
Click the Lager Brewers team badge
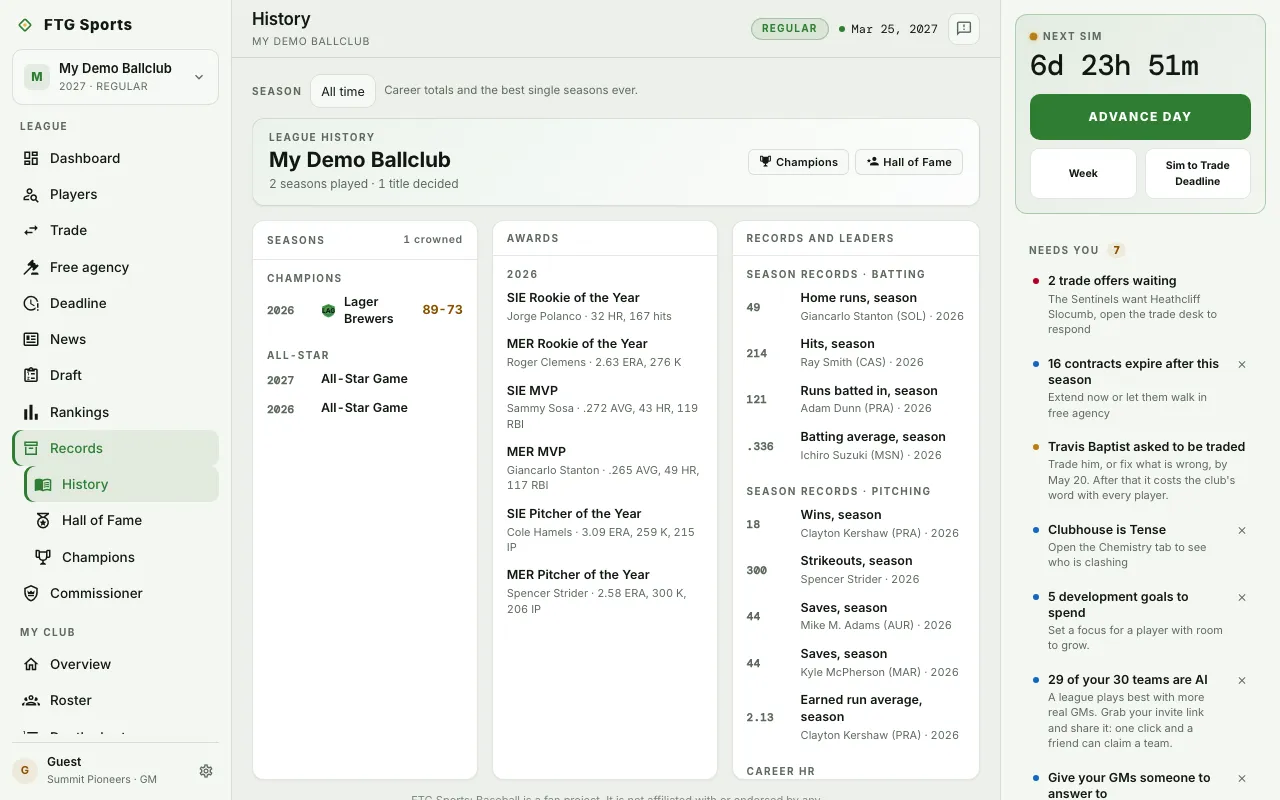[x=328, y=310]
